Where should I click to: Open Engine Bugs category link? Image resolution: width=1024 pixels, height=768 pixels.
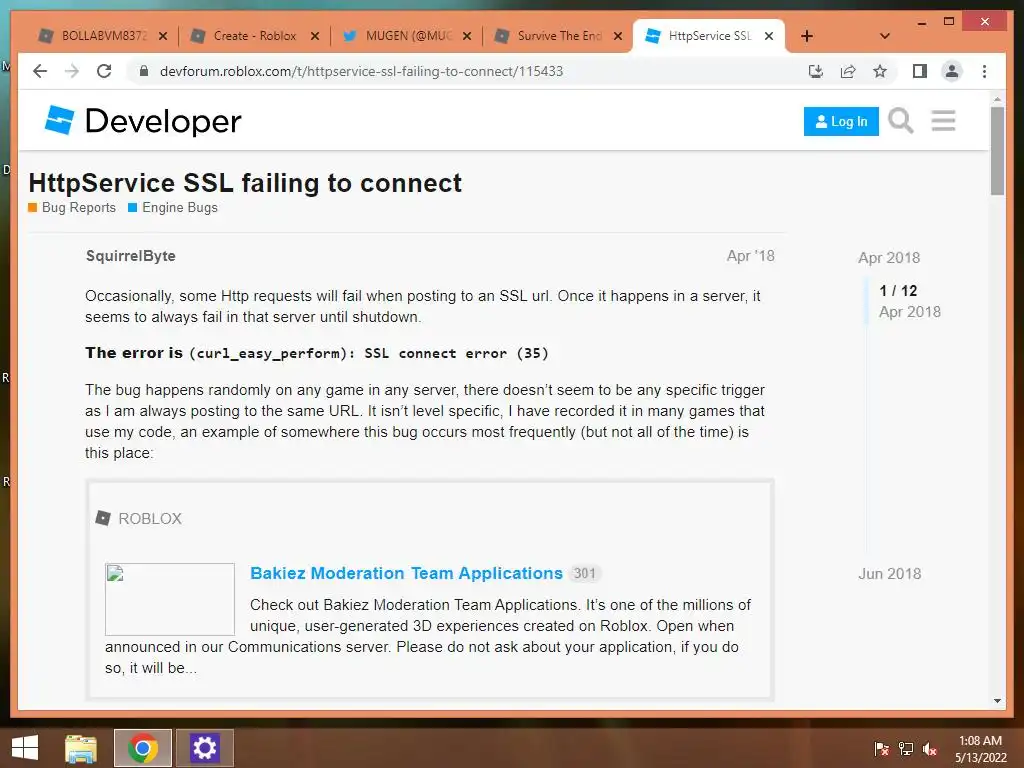(x=173, y=208)
